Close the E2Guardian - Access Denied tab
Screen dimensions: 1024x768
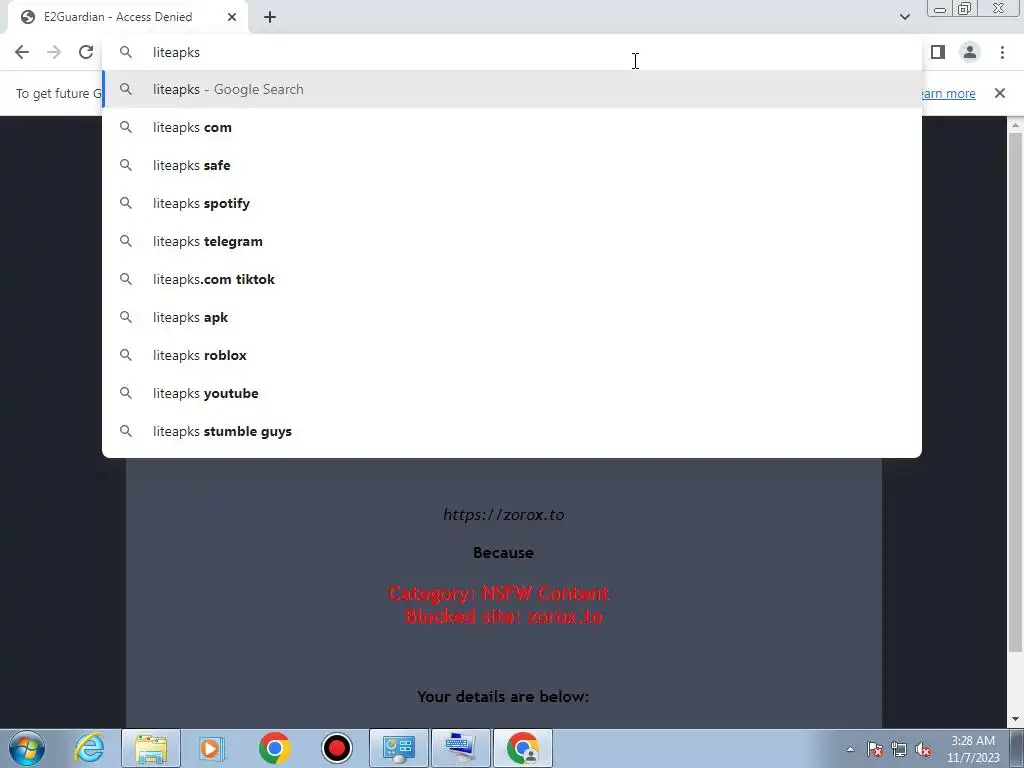232,18
